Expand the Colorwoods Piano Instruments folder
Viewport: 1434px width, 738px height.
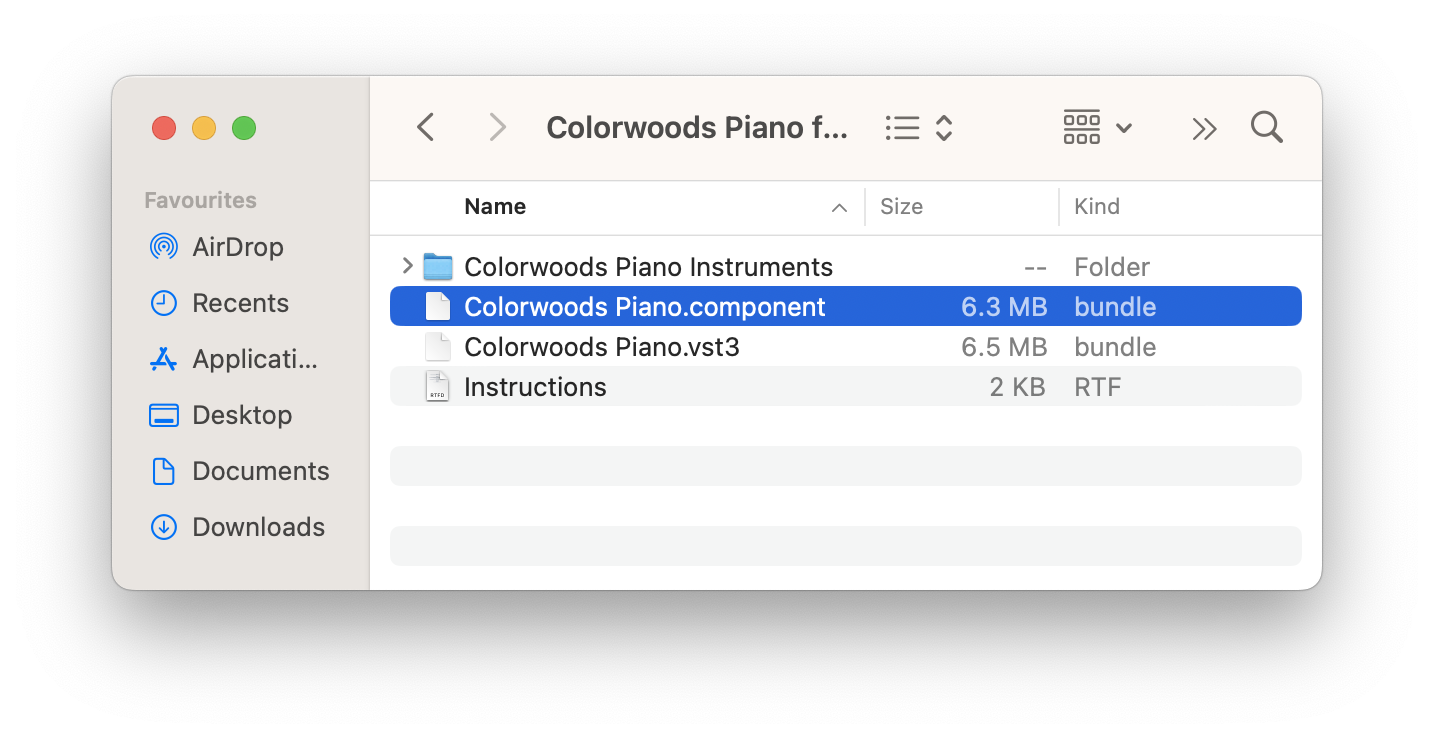pos(407,266)
